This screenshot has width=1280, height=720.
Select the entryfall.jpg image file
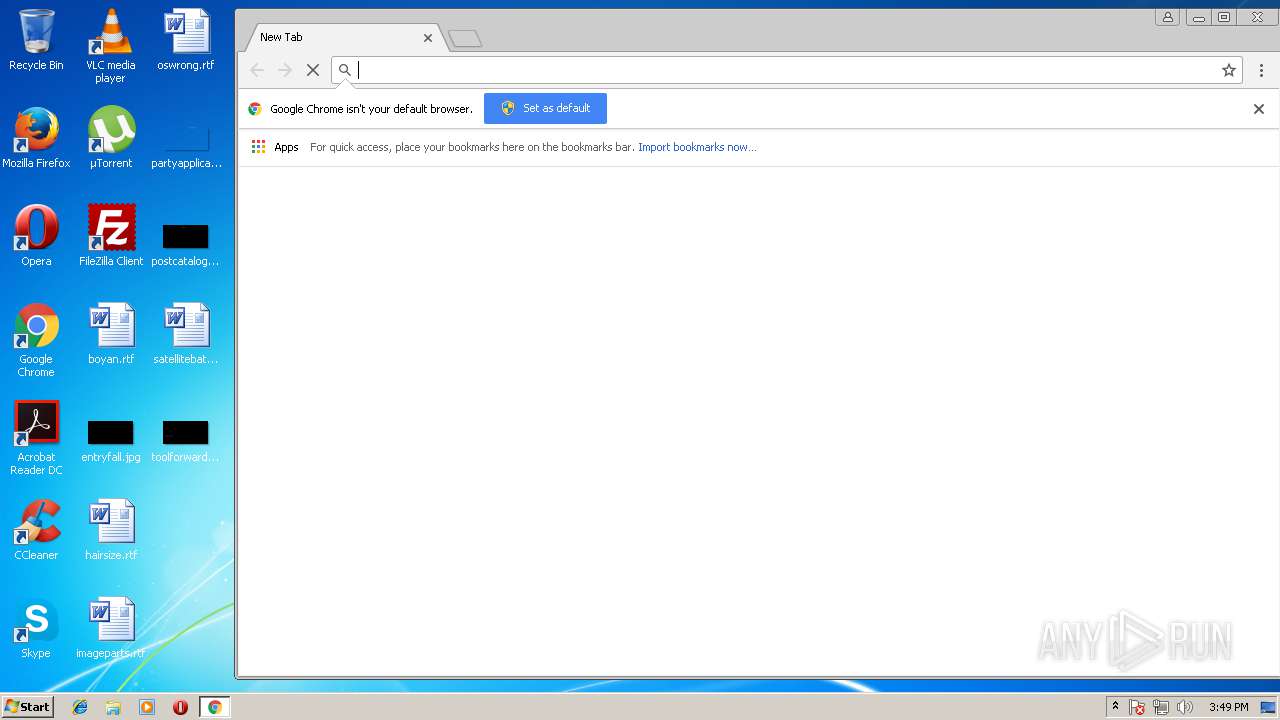[111, 440]
